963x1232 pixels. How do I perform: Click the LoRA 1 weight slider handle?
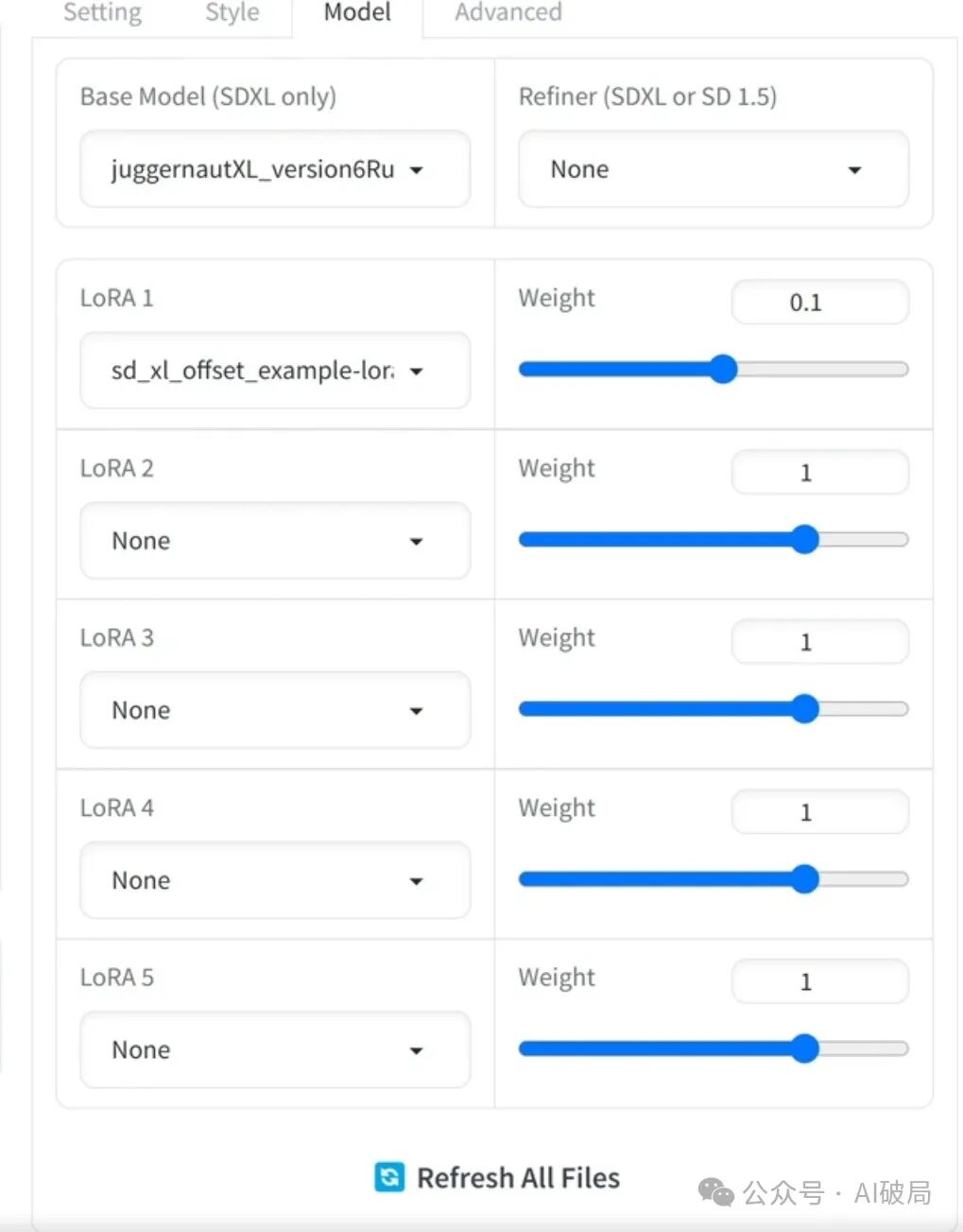[x=723, y=369]
